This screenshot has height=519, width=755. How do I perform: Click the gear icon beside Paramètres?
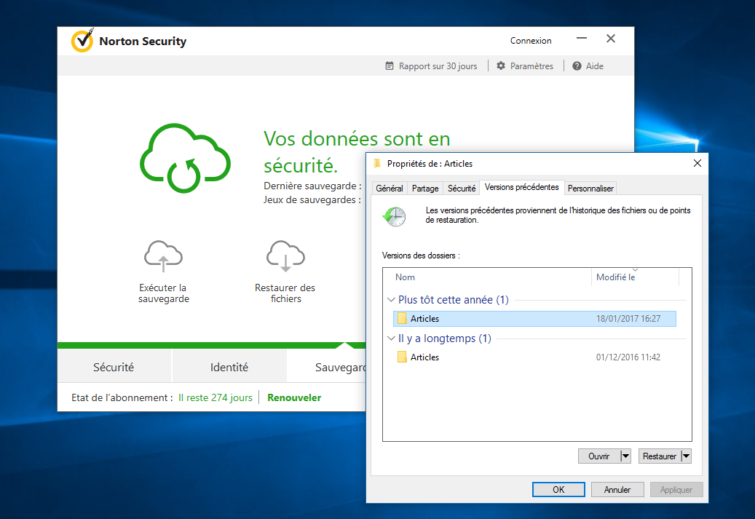pyautogui.click(x=501, y=65)
